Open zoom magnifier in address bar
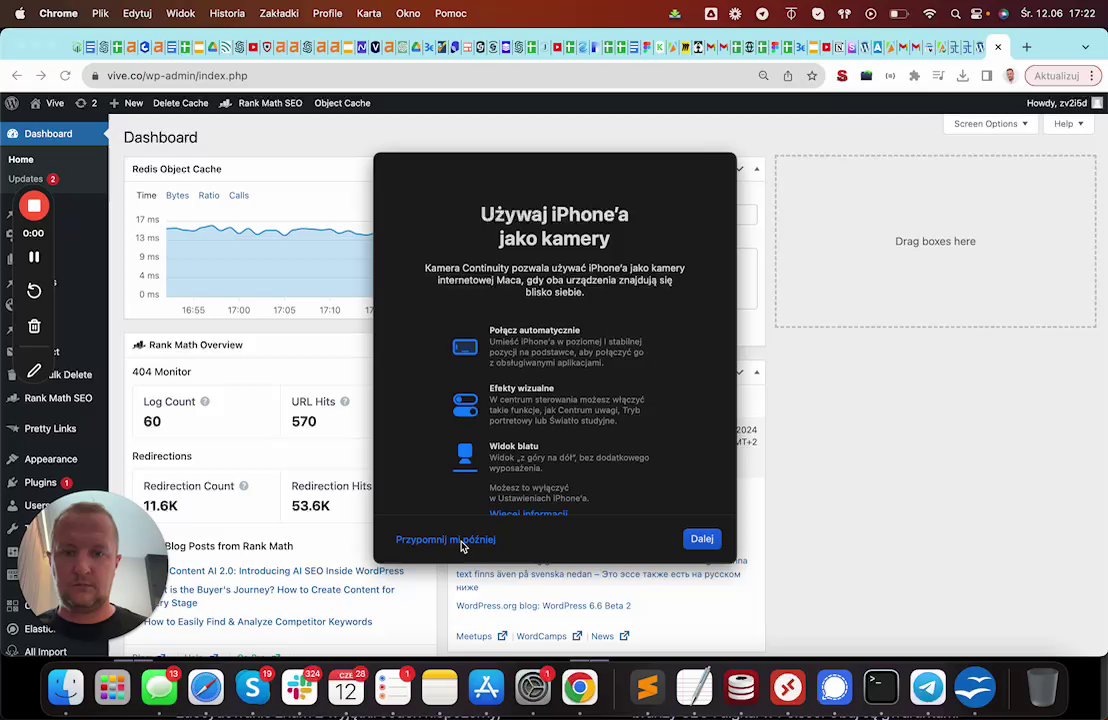Screen dimensions: 1108x720 coord(763,76)
